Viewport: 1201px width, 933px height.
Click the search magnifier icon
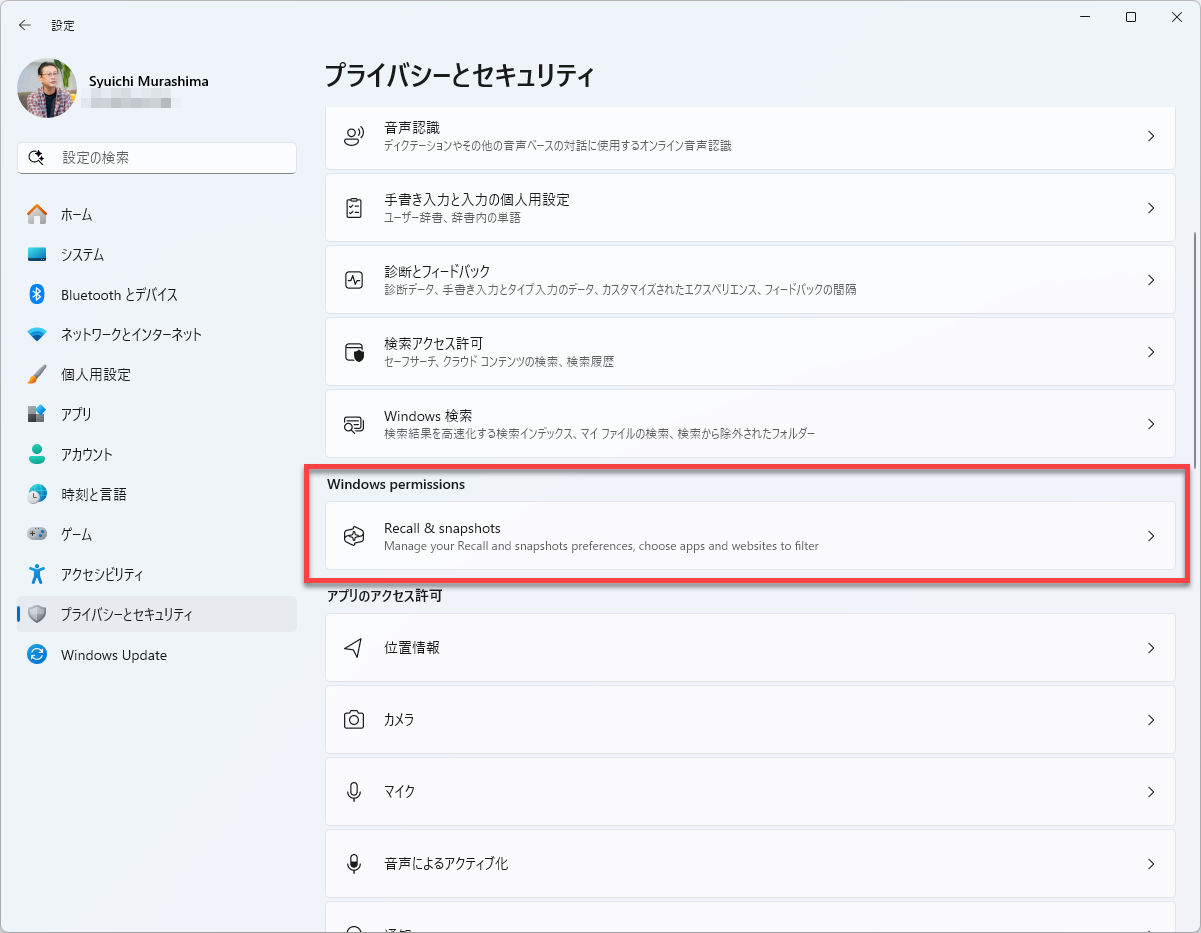coord(37,158)
